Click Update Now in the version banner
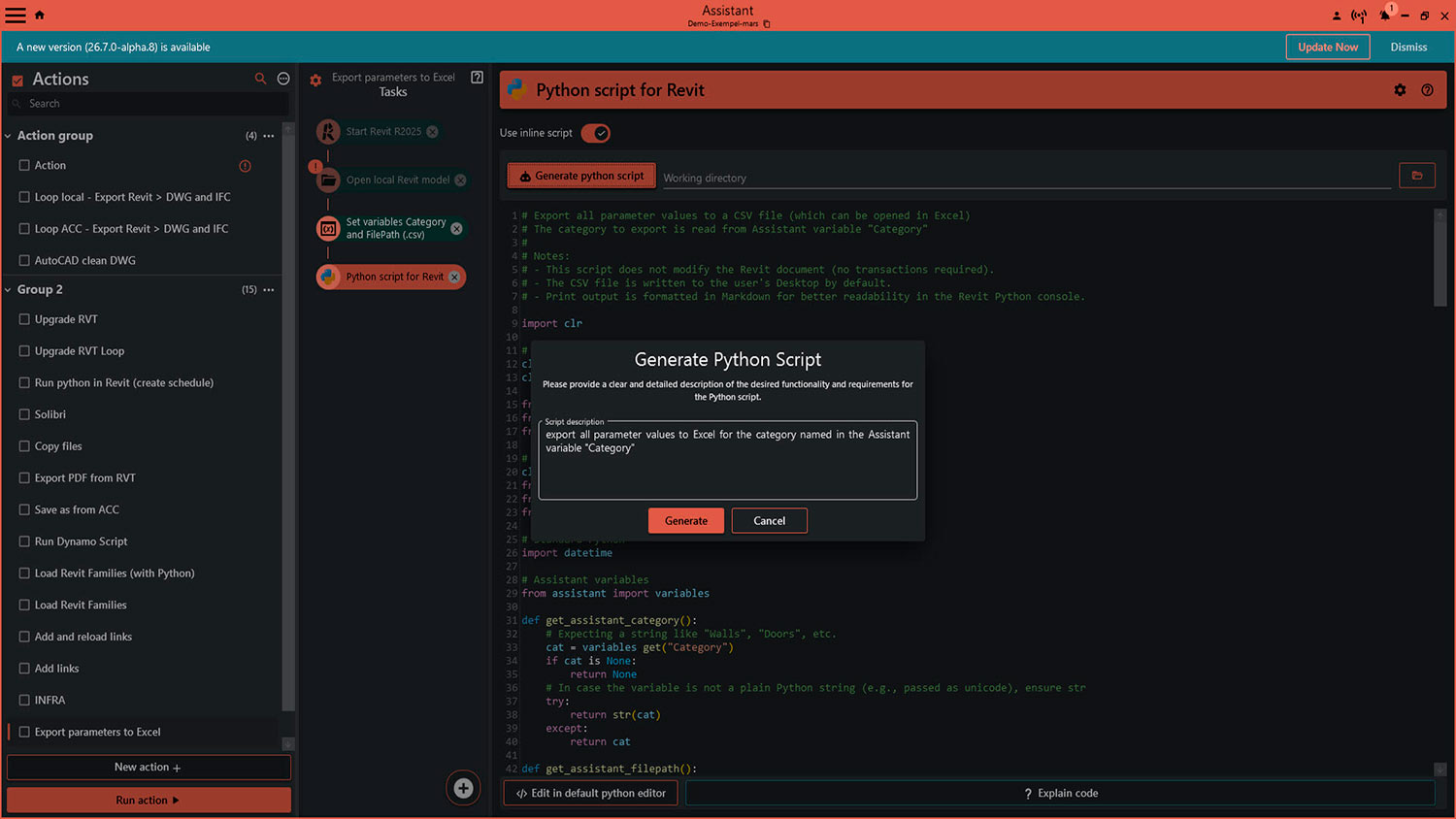The height and width of the screenshot is (819, 1456). [x=1327, y=47]
